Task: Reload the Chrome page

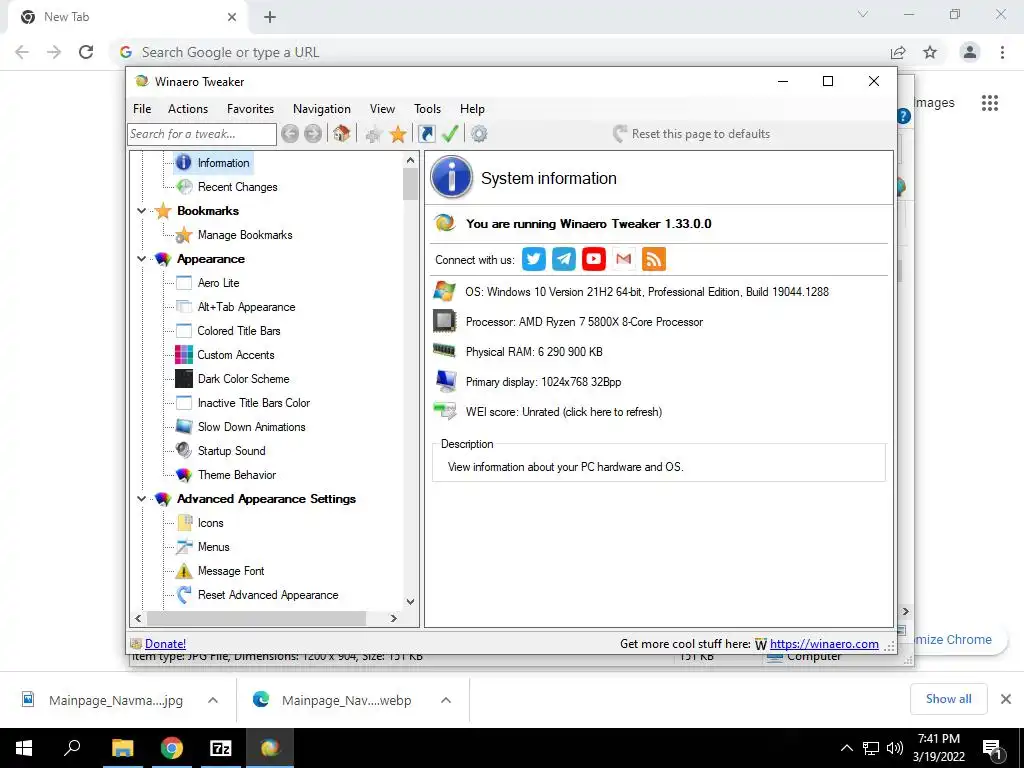Action: (x=86, y=52)
